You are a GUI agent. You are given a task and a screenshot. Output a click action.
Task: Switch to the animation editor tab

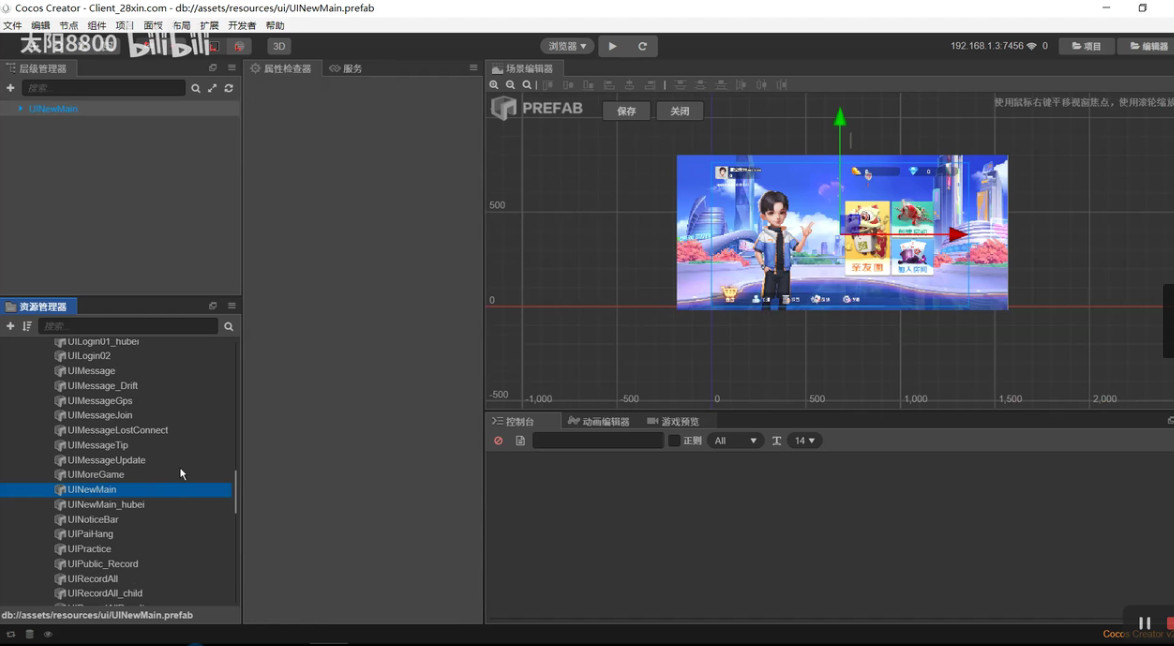click(x=599, y=421)
